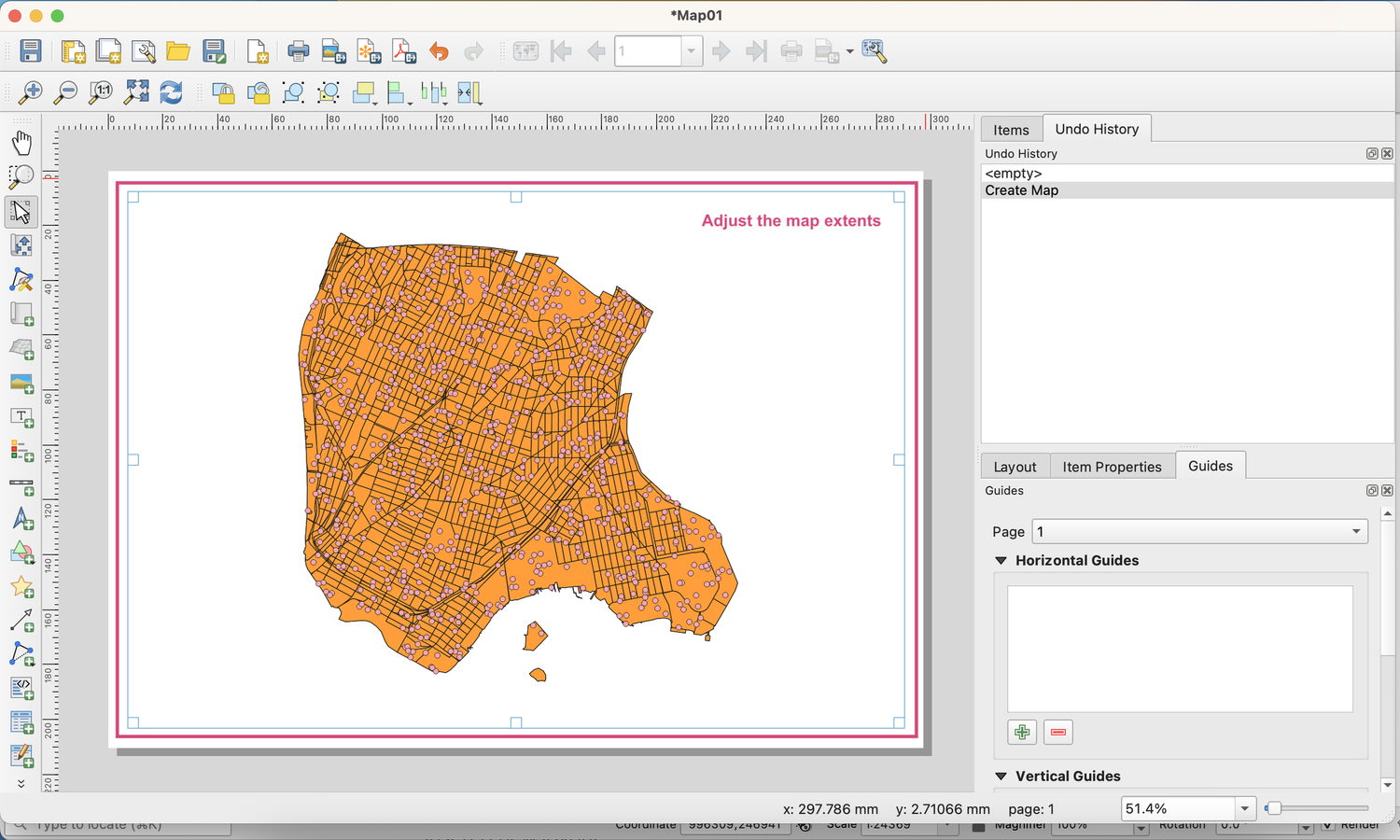Open the Item Properties tab
1400x840 pixels.
(x=1112, y=466)
